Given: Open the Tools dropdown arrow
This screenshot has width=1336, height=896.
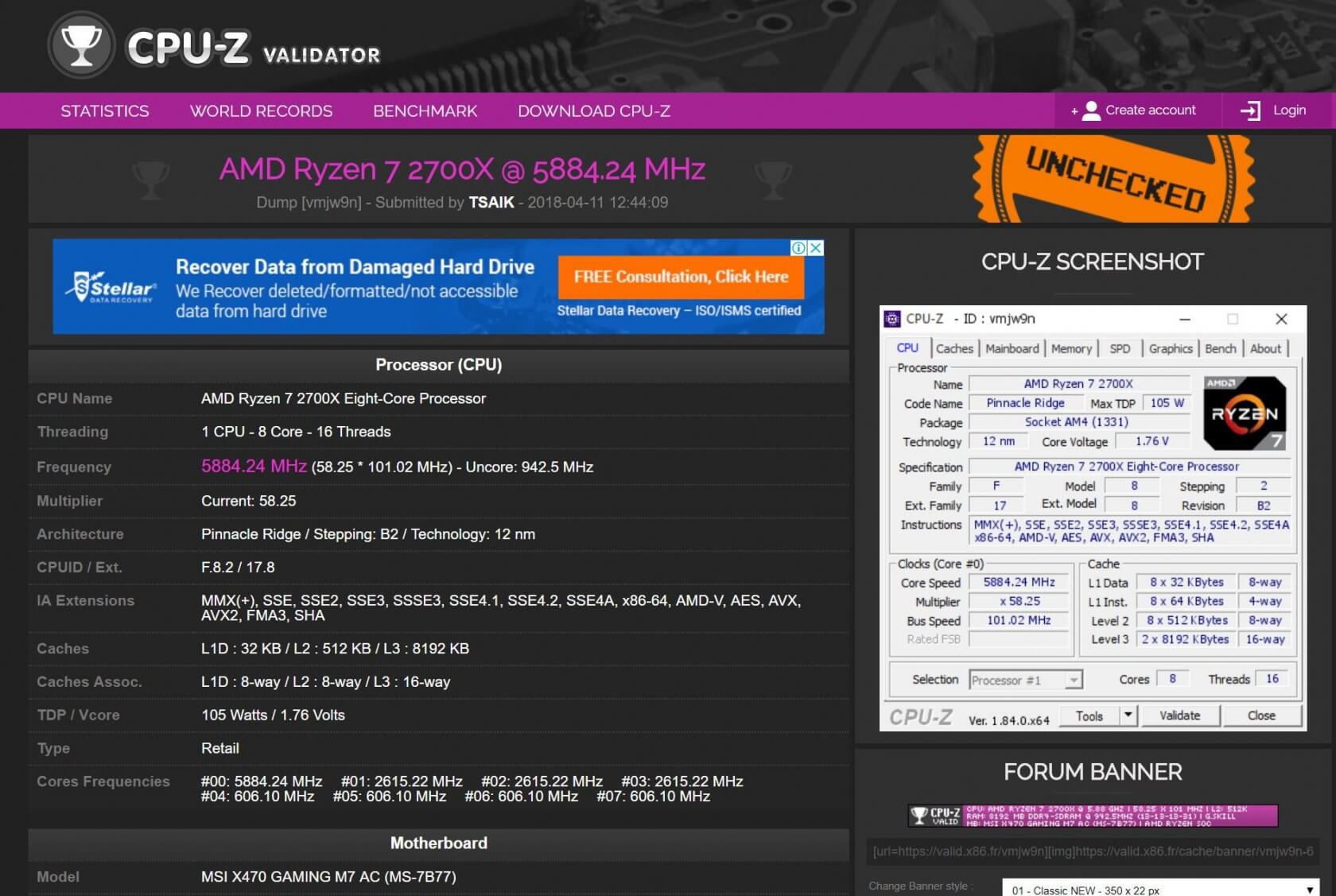Looking at the screenshot, I should click(x=1128, y=716).
